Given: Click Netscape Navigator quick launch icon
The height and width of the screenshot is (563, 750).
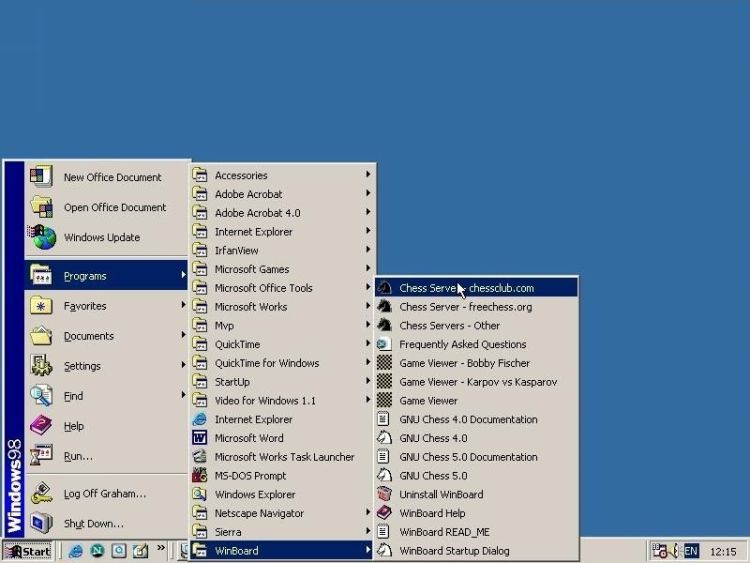Looking at the screenshot, I should tap(98, 551).
